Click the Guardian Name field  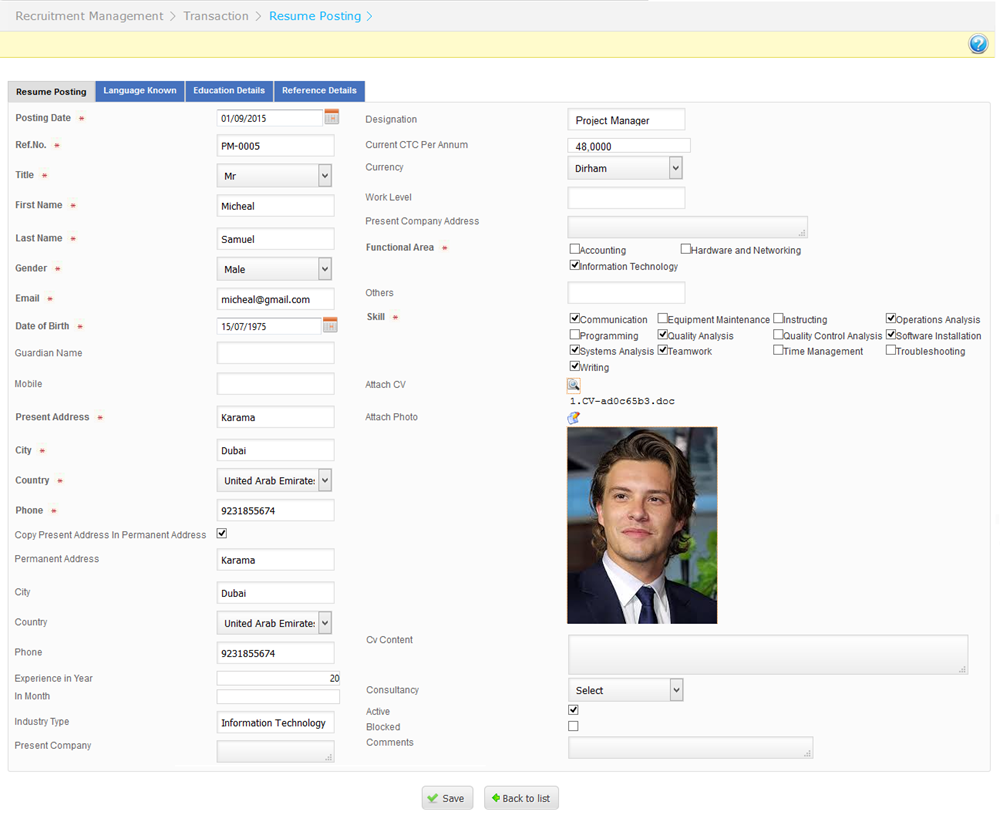(x=276, y=353)
